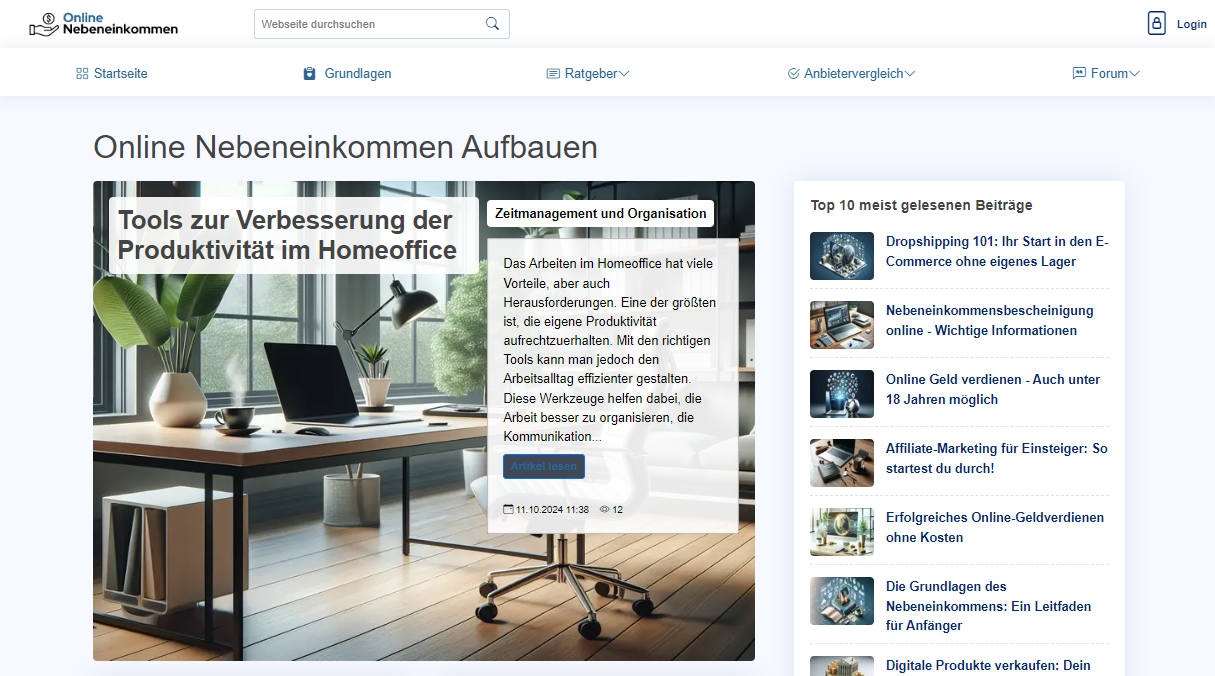The width and height of the screenshot is (1215, 676).
Task: Open the Dropshipping 101 article link
Action: point(997,251)
